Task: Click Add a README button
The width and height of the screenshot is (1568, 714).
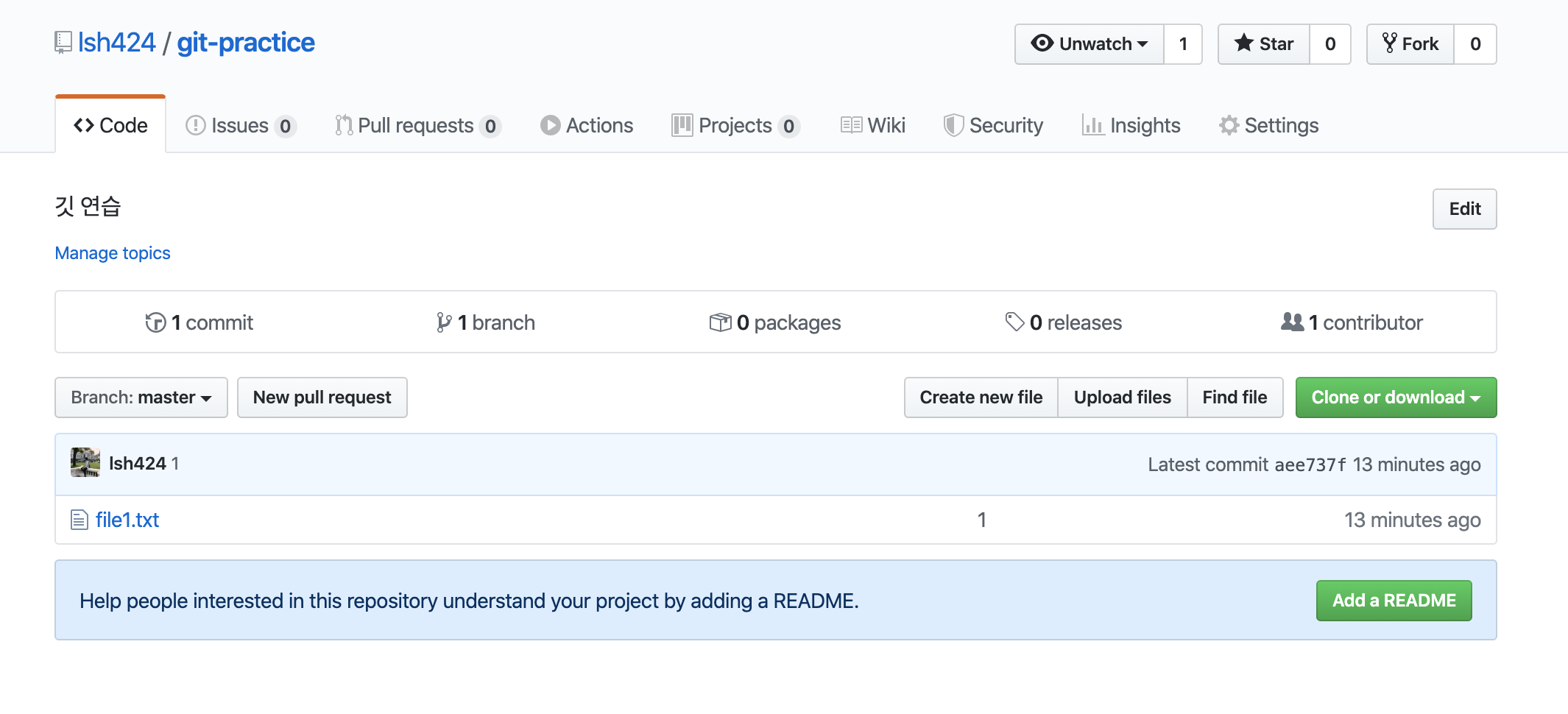Action: [1394, 601]
